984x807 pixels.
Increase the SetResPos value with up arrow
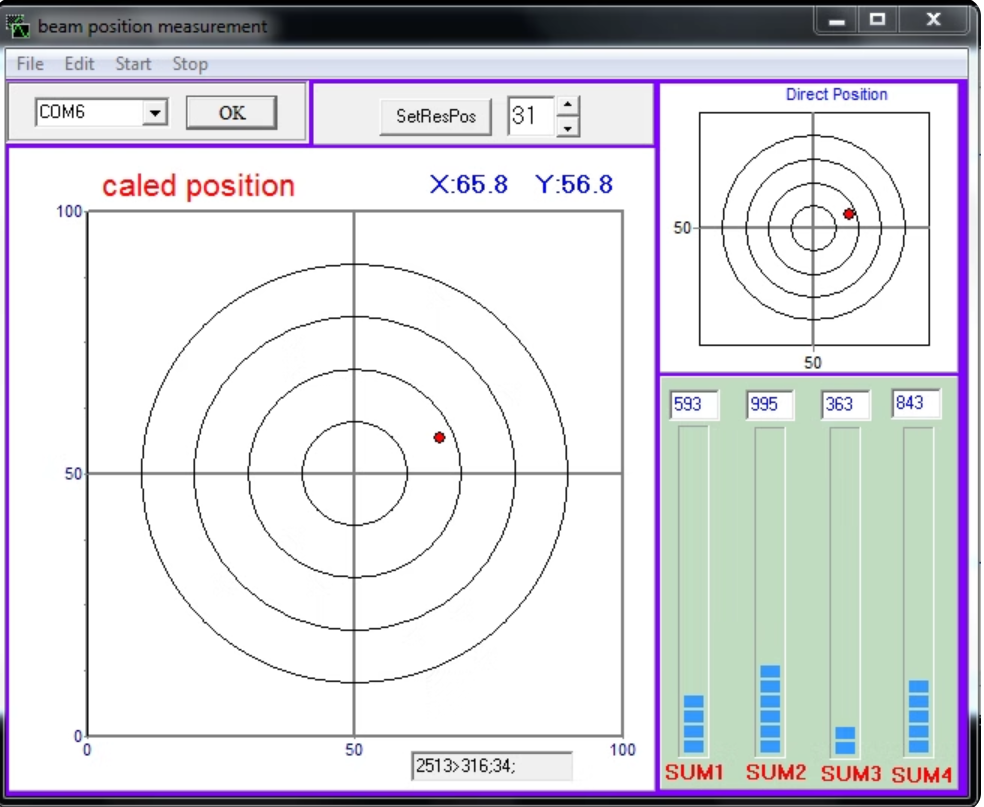point(567,105)
